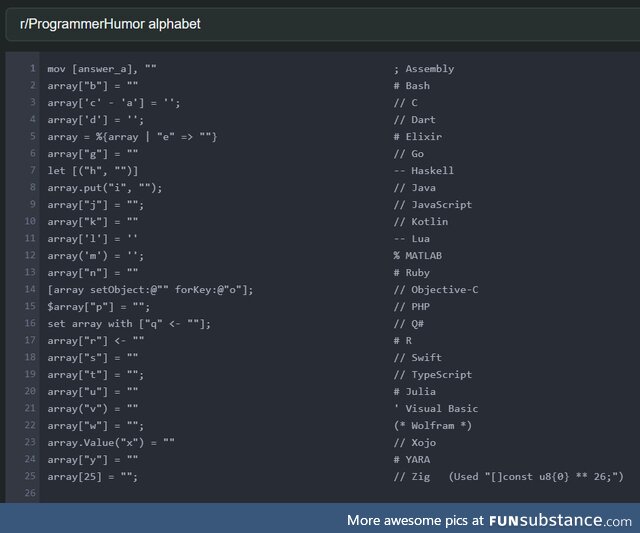Click the "set array with" code line
The image size is (640, 533).
coord(129,324)
